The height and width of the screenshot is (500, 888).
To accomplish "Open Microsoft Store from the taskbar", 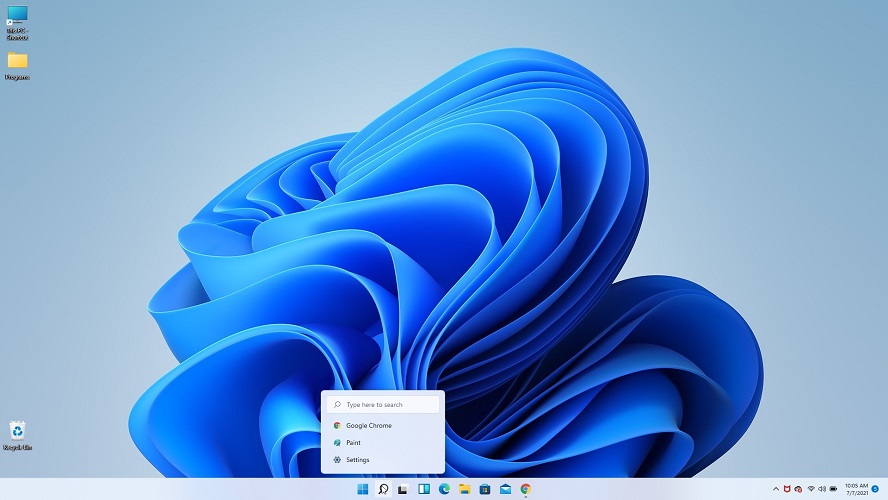I will click(x=485, y=489).
